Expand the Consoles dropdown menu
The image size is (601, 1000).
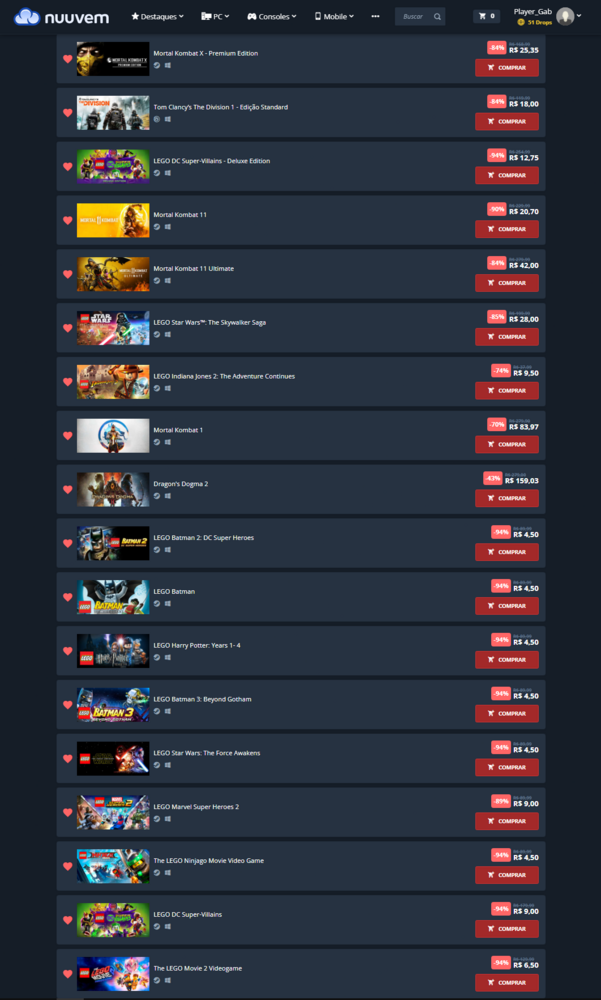[x=272, y=17]
